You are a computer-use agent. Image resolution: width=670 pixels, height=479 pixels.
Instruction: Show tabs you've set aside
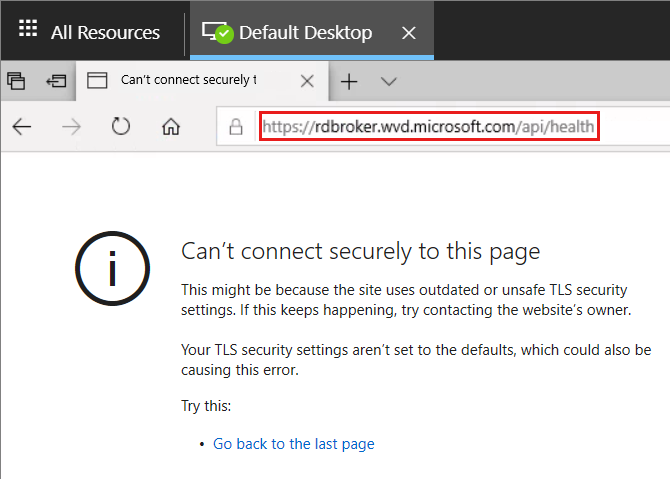pyautogui.click(x=16, y=81)
